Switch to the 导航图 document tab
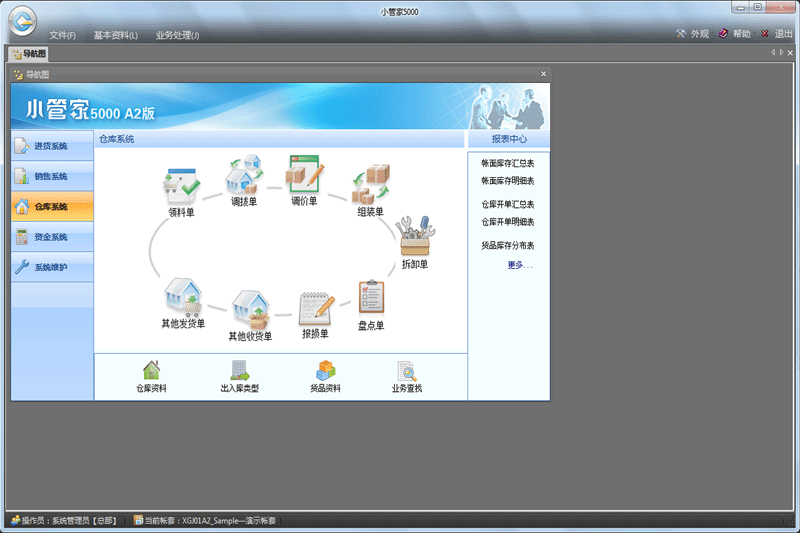The width and height of the screenshot is (800, 533). pos(29,54)
